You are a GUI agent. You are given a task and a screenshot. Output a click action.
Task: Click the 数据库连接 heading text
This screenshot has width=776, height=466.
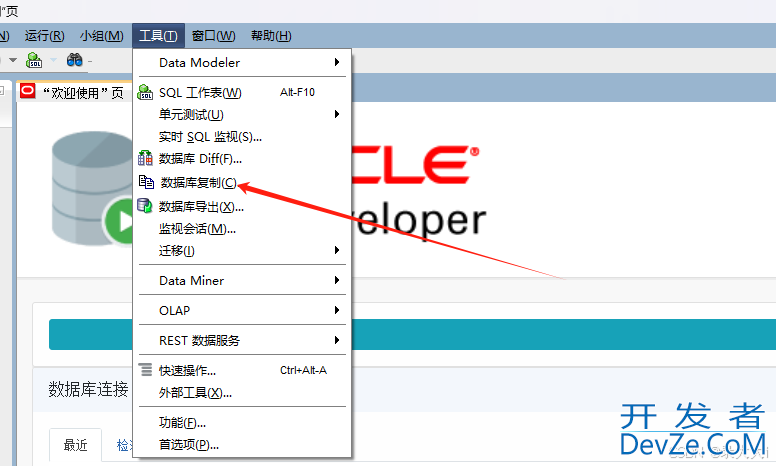(x=88, y=389)
